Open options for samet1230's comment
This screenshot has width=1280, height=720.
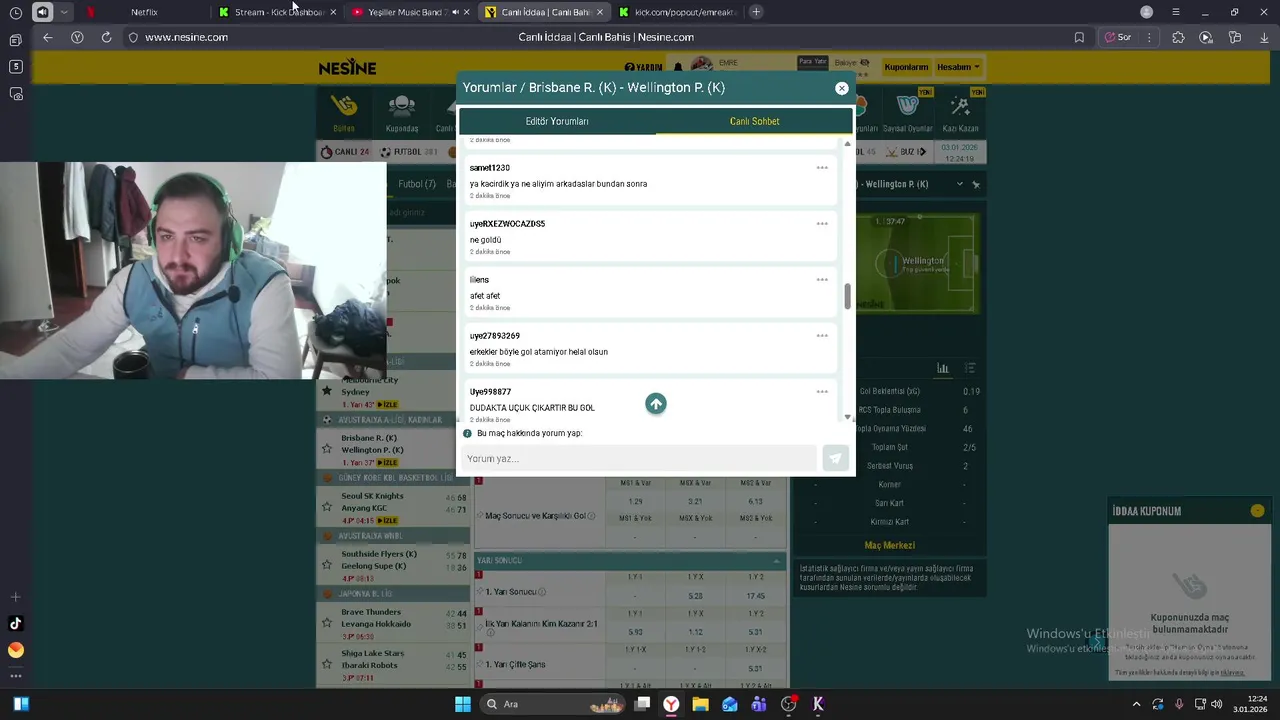(822, 168)
